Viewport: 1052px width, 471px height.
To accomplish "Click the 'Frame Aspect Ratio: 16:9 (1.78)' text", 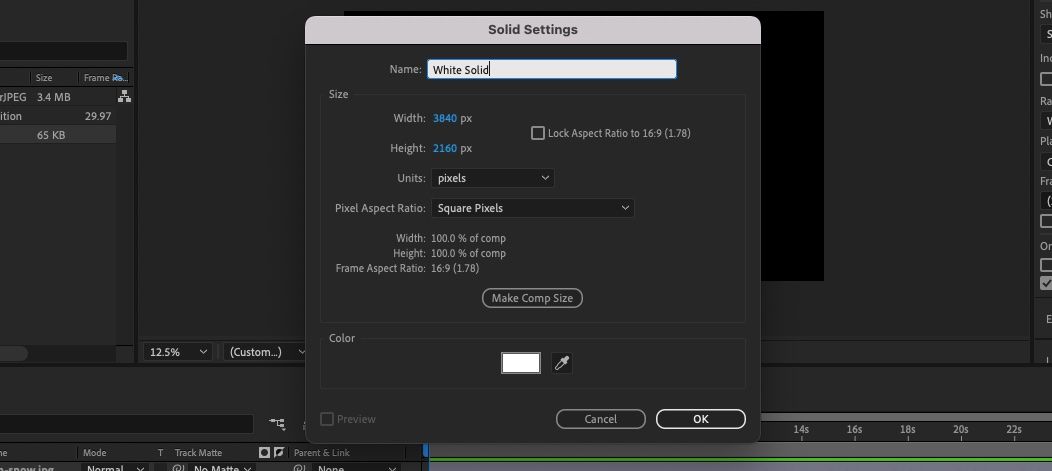I will tap(407, 268).
